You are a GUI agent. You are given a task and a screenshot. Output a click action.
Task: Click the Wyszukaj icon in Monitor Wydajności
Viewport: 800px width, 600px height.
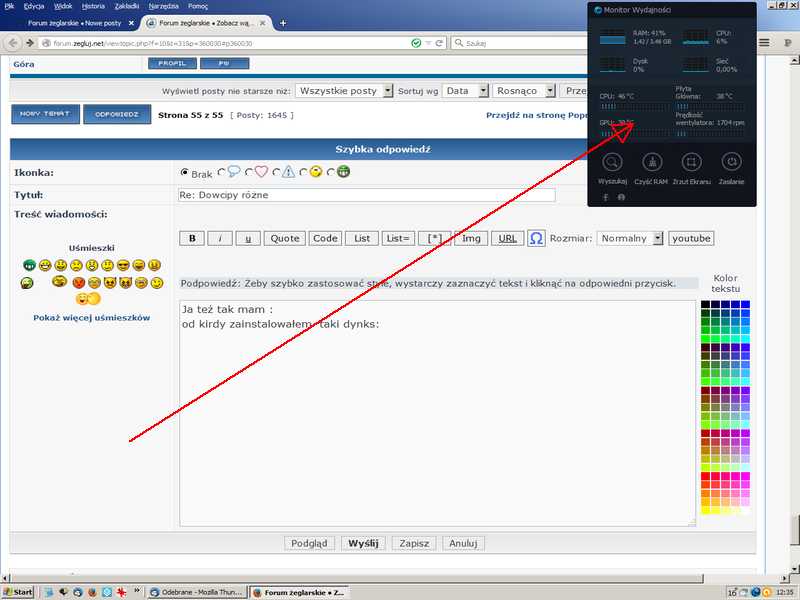click(612, 162)
